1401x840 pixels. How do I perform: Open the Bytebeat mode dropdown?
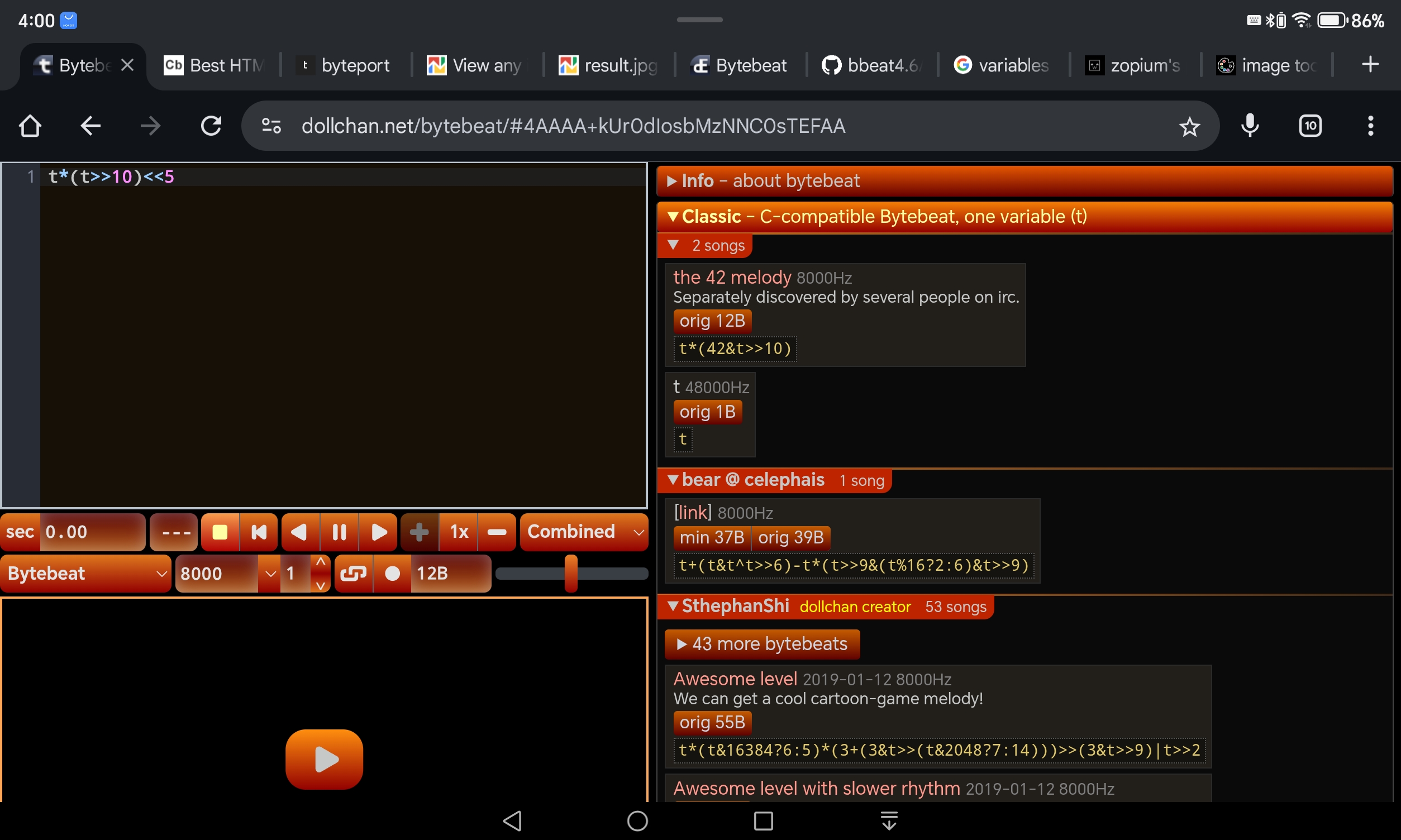(x=86, y=574)
